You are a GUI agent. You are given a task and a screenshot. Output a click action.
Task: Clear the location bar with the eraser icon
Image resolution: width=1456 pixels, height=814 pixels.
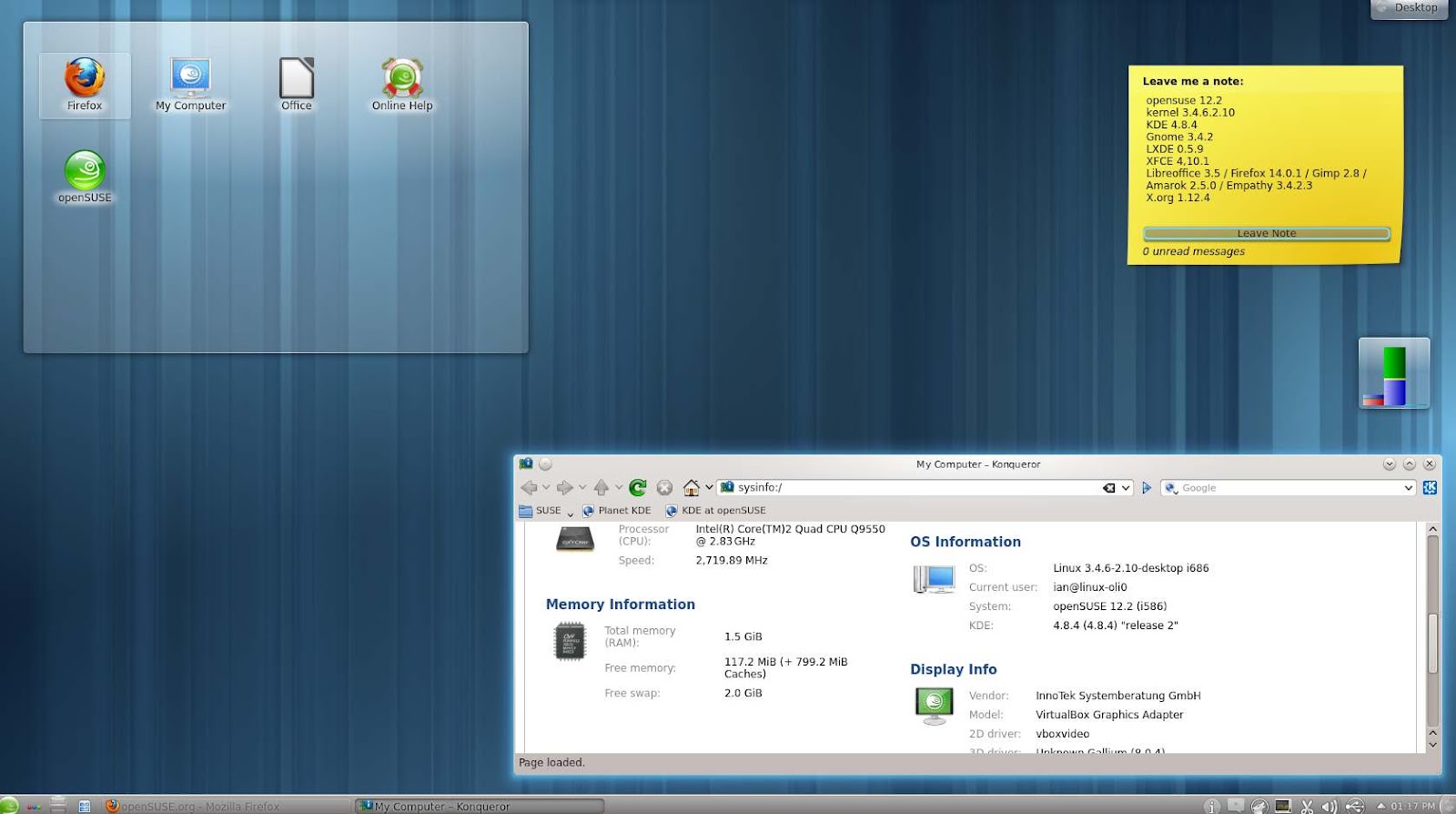1109,488
